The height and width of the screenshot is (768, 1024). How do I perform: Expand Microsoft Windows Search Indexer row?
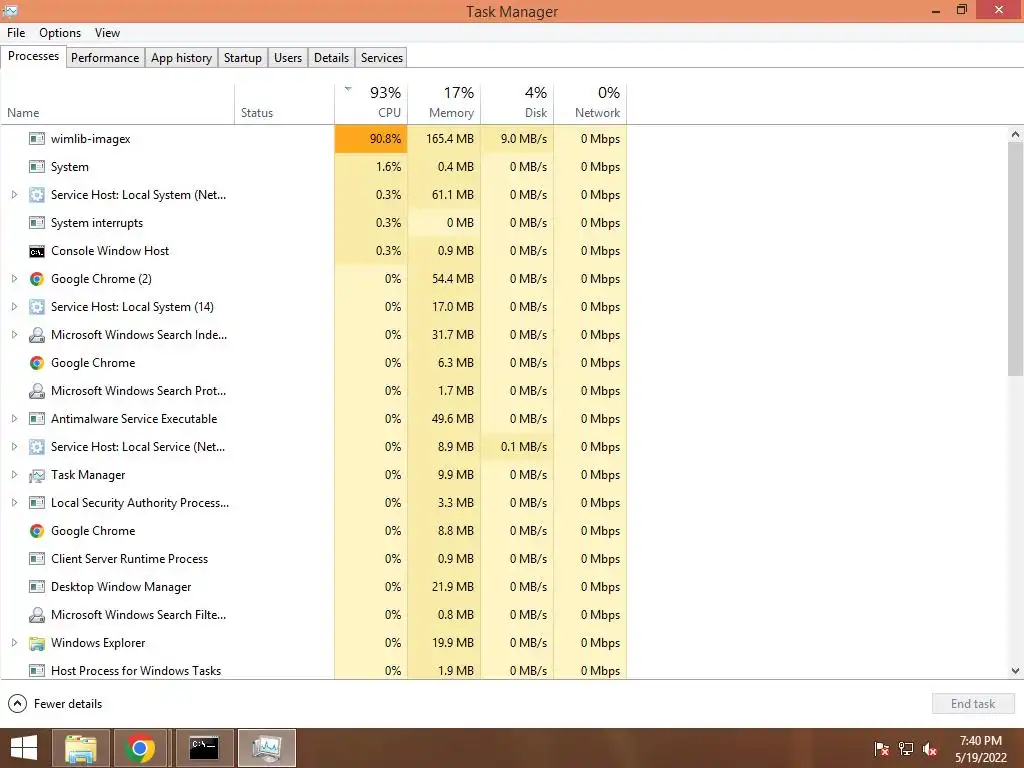tap(14, 335)
